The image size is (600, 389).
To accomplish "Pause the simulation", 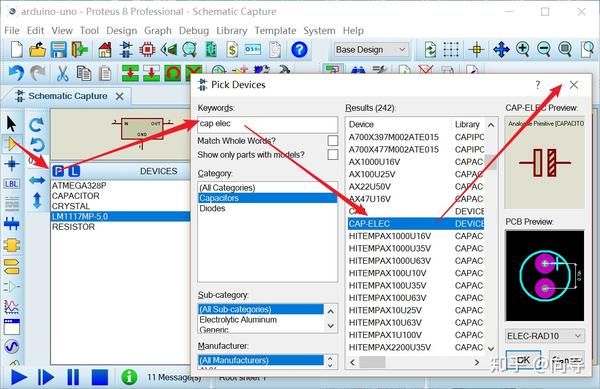I will [73, 378].
